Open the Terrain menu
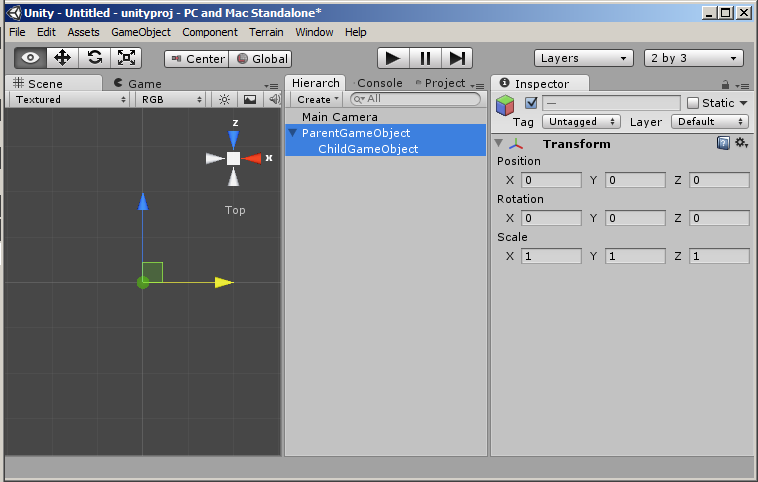758x482 pixels. click(x=266, y=32)
